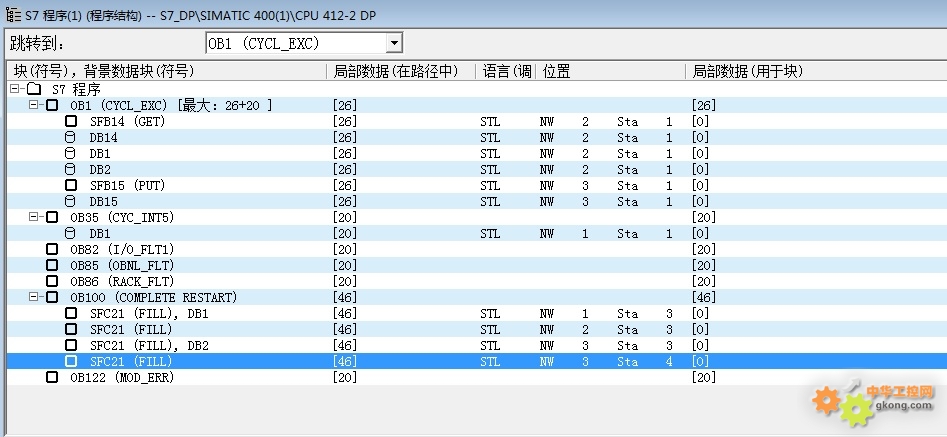Screen dimensions: 947x437
Task: Collapse the OB100 (COMPLETE RESTART) tree node
Action: click(33, 297)
